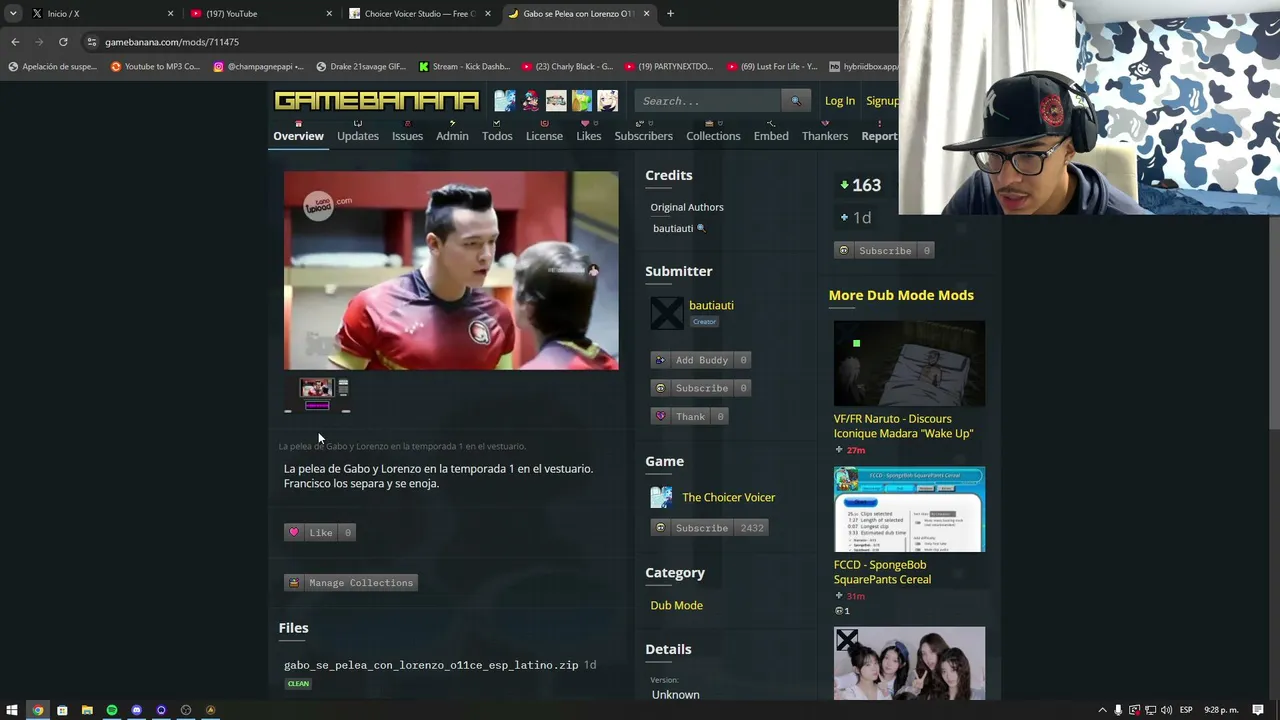
Task: Open the system volume control
Action: click(x=1166, y=710)
